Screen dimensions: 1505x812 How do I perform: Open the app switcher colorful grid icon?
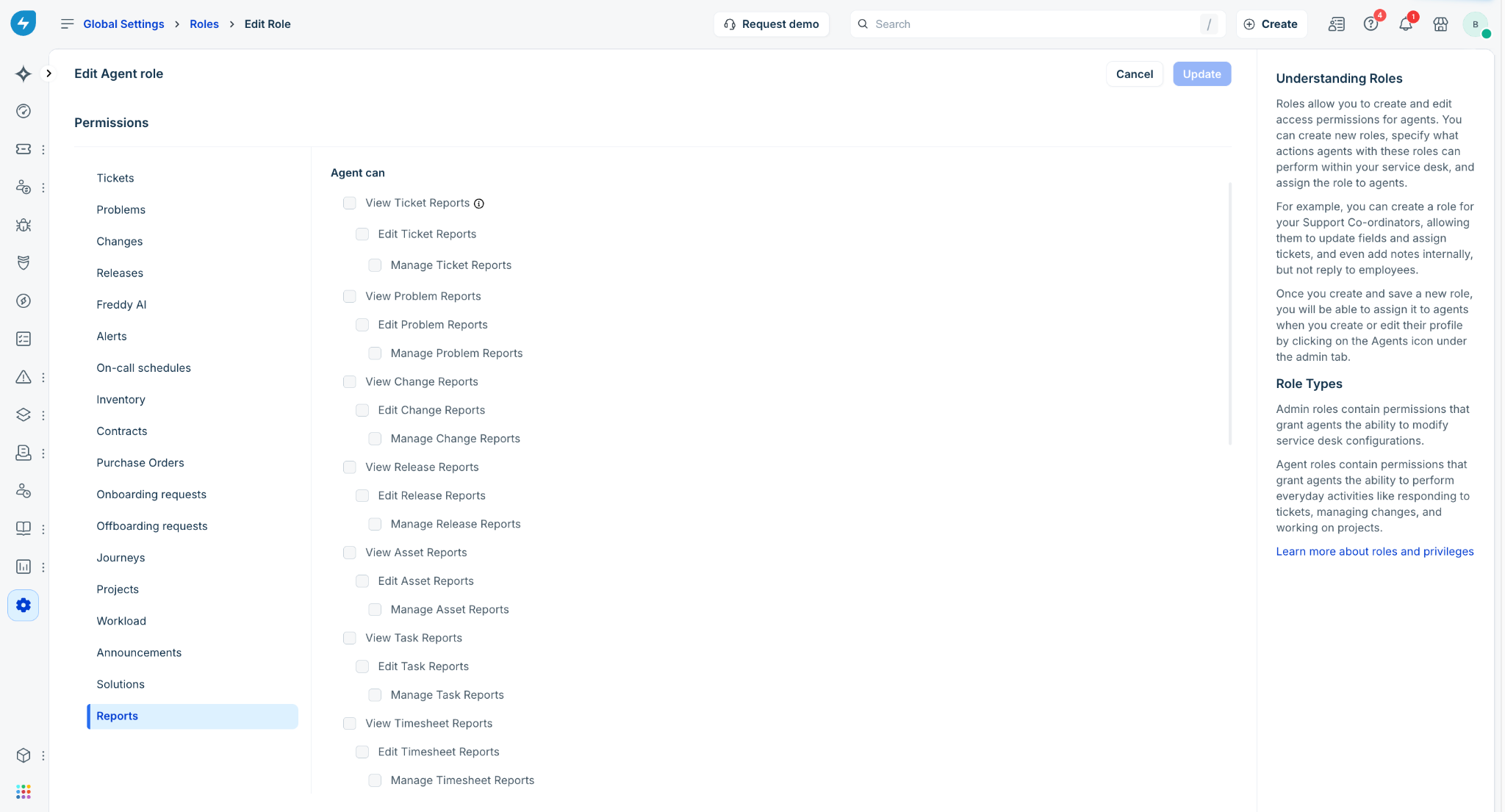pos(24,791)
